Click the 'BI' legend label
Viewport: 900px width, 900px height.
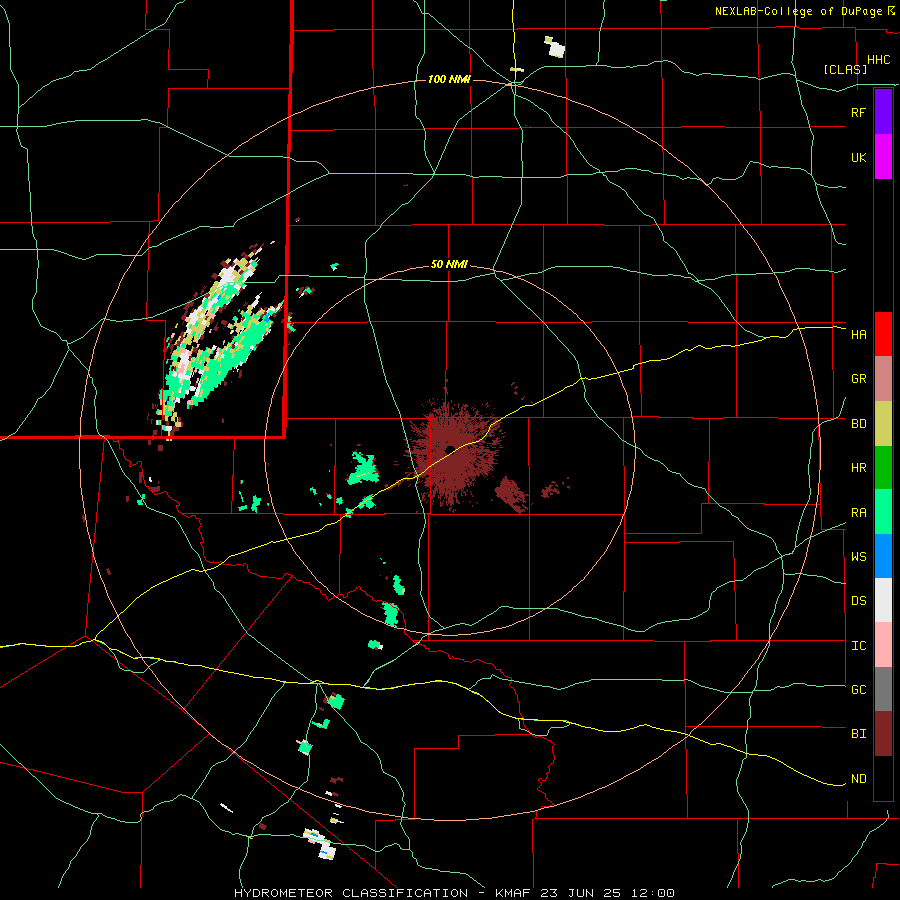(x=858, y=734)
